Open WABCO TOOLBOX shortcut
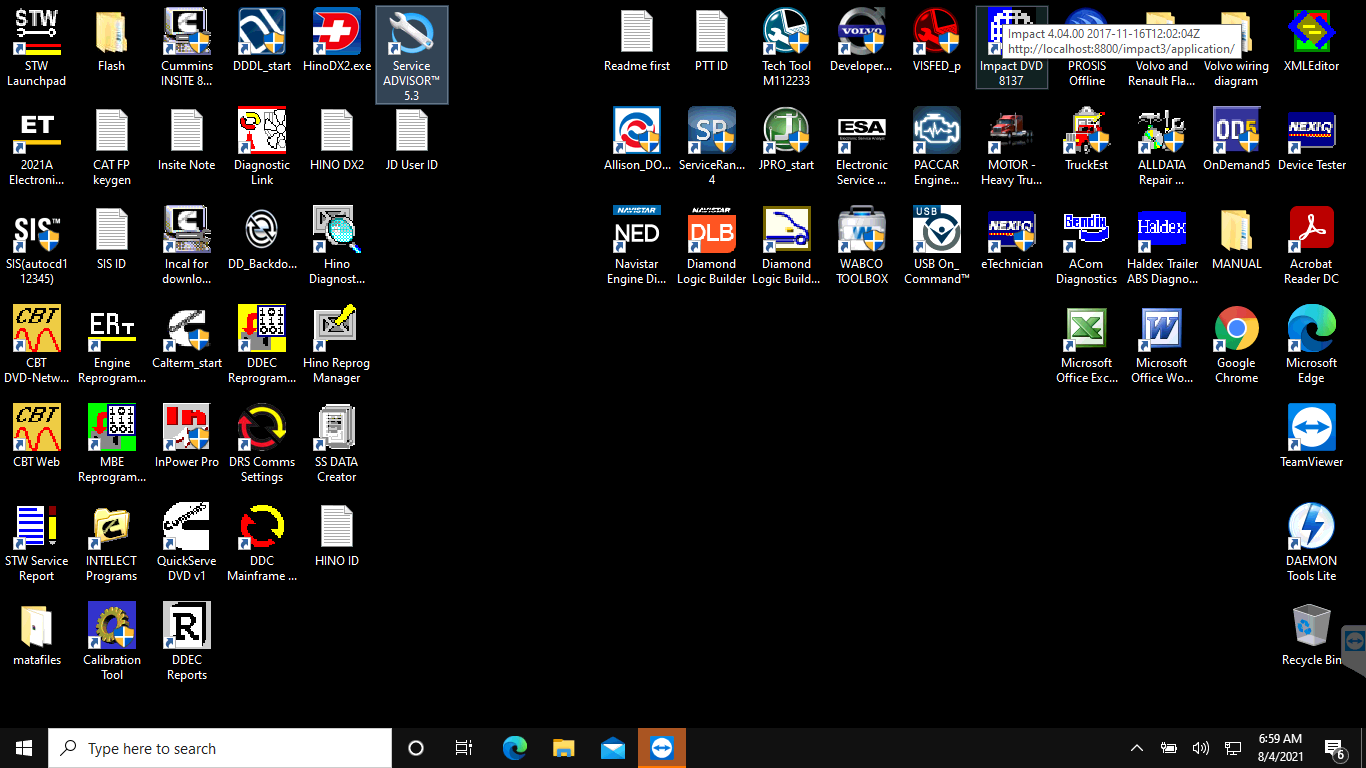This screenshot has width=1366, height=768. tap(861, 245)
